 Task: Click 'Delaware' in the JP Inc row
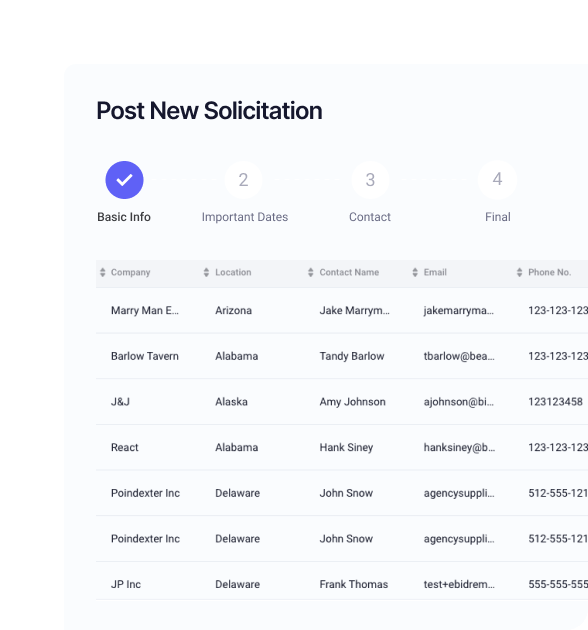coord(238,584)
